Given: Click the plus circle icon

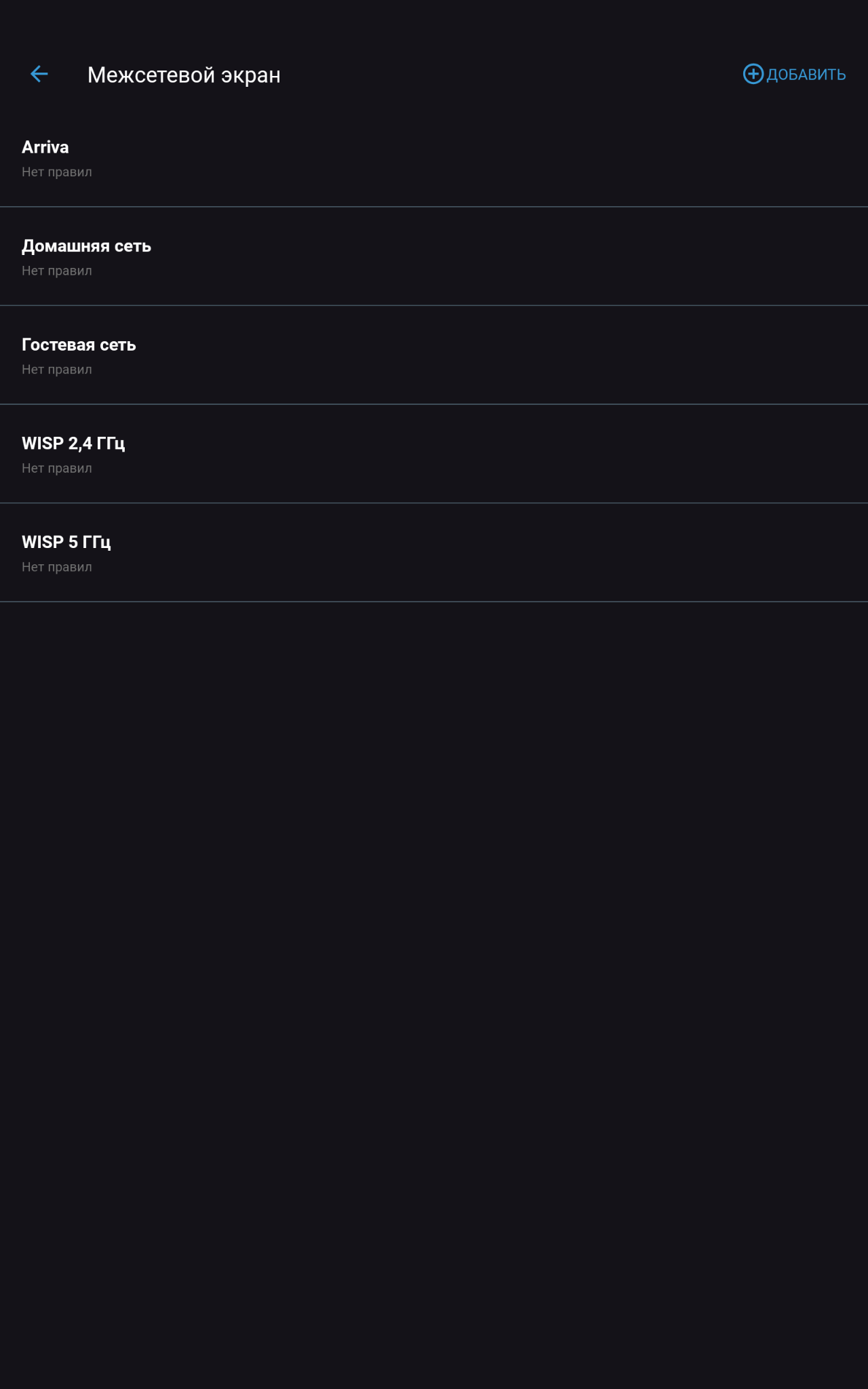Looking at the screenshot, I should point(753,74).
